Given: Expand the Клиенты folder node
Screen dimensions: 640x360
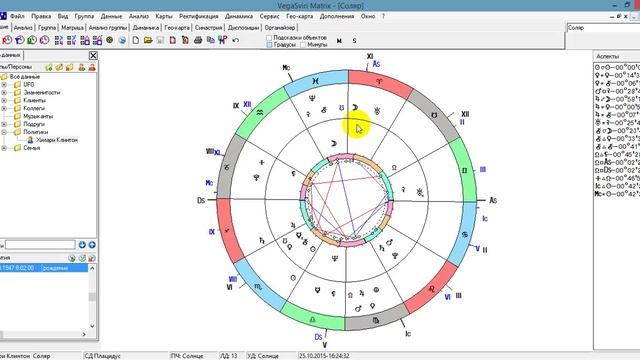Looking at the screenshot, I should tap(4, 100).
